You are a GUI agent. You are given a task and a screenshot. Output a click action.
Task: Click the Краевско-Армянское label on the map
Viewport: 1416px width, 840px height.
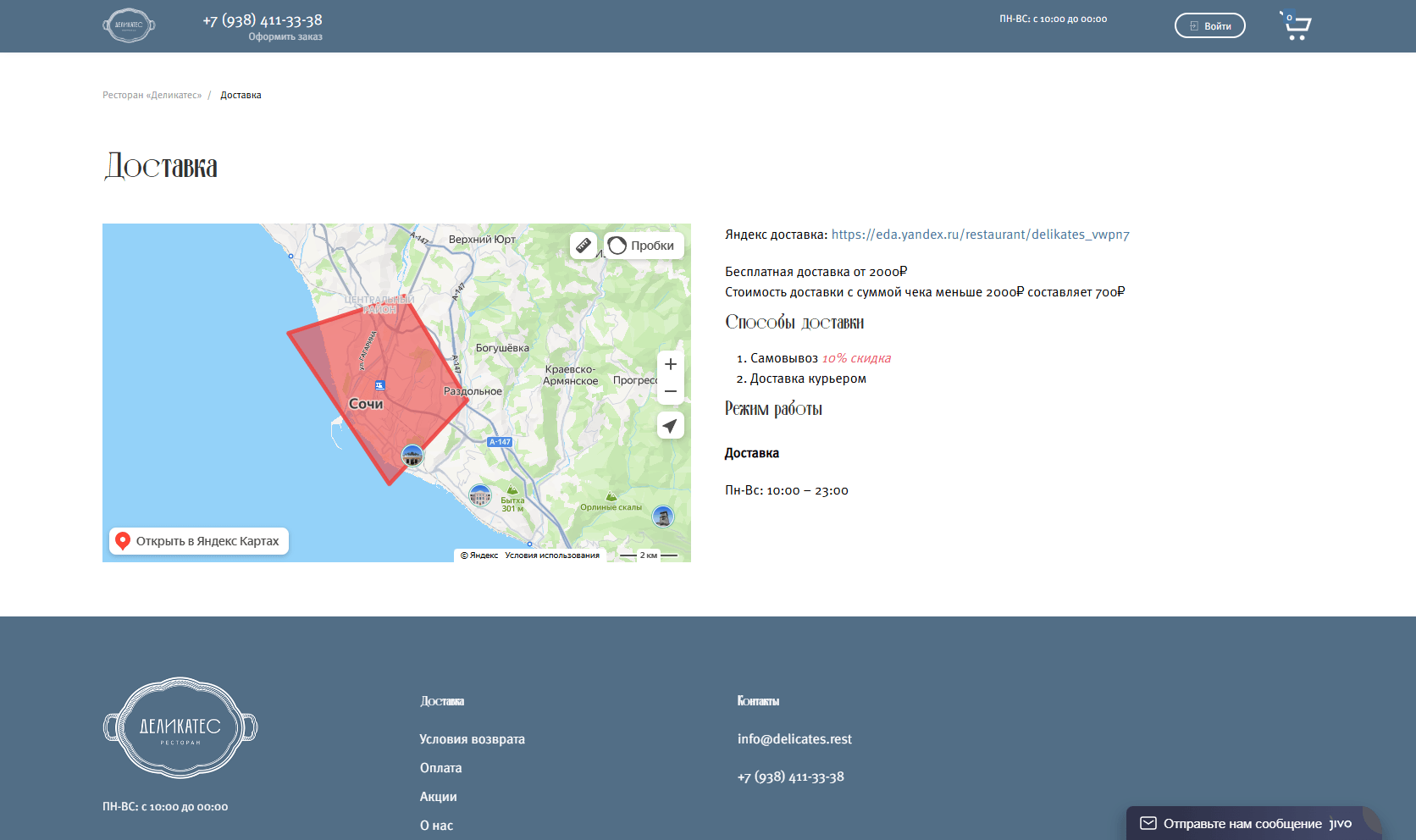[x=570, y=375]
